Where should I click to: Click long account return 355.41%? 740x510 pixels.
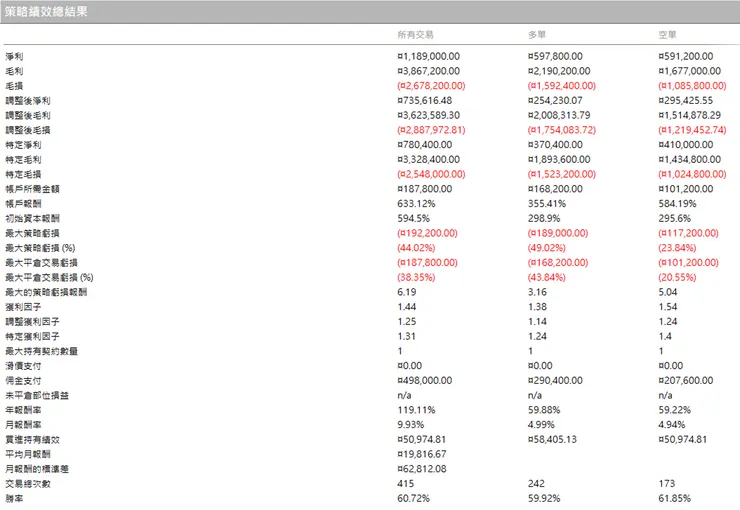[x=547, y=203]
